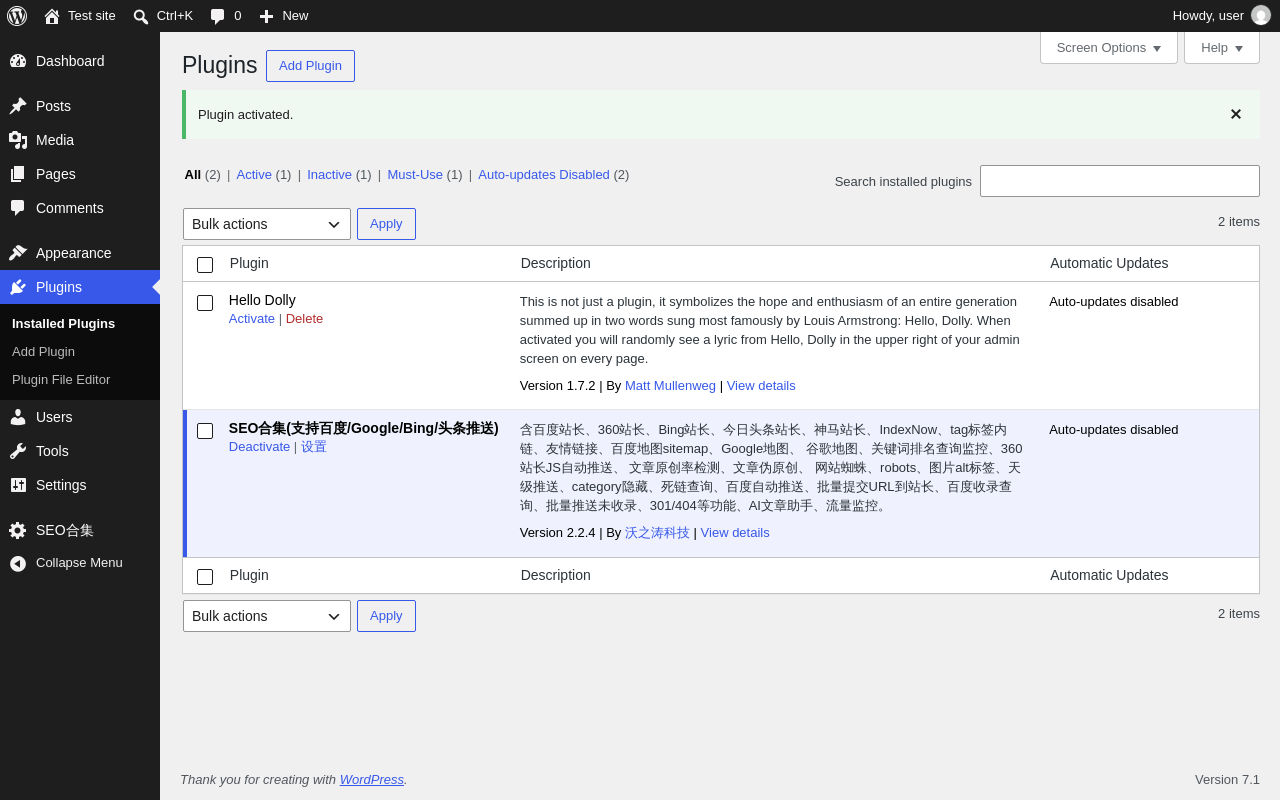Collapse the sidebar menu using arrow icon

pyautogui.click(x=18, y=563)
